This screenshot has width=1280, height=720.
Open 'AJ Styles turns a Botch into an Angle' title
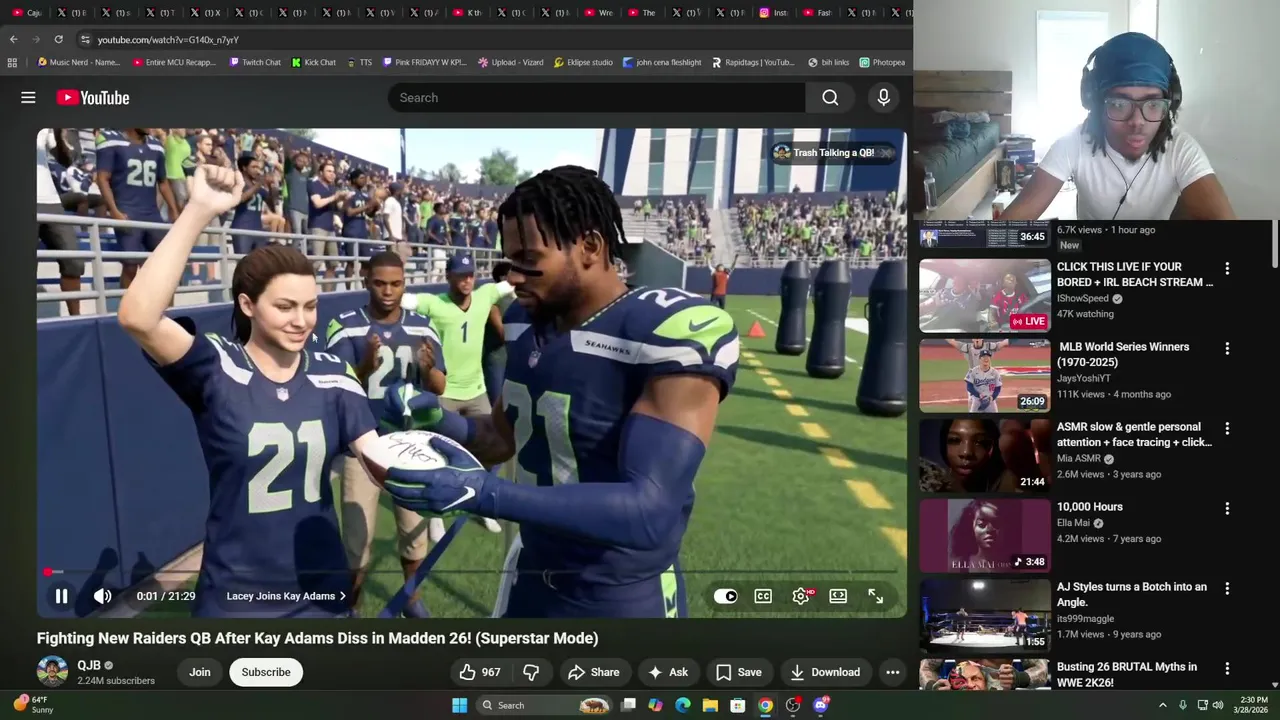coord(1132,595)
